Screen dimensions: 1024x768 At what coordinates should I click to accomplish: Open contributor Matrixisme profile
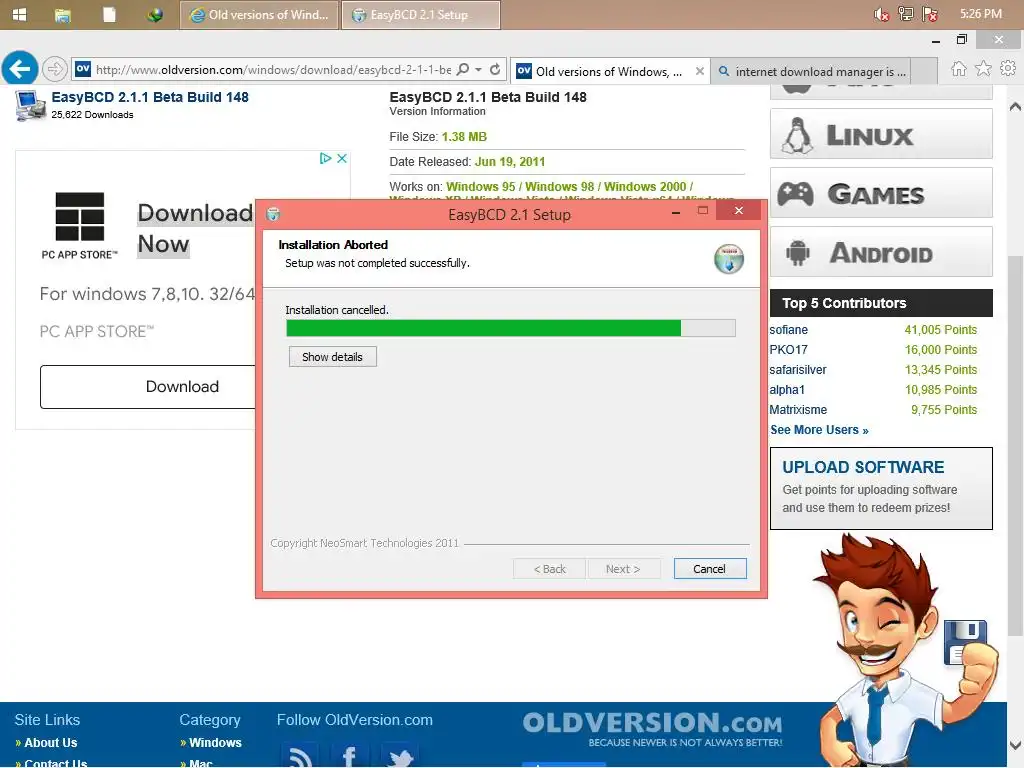[797, 409]
